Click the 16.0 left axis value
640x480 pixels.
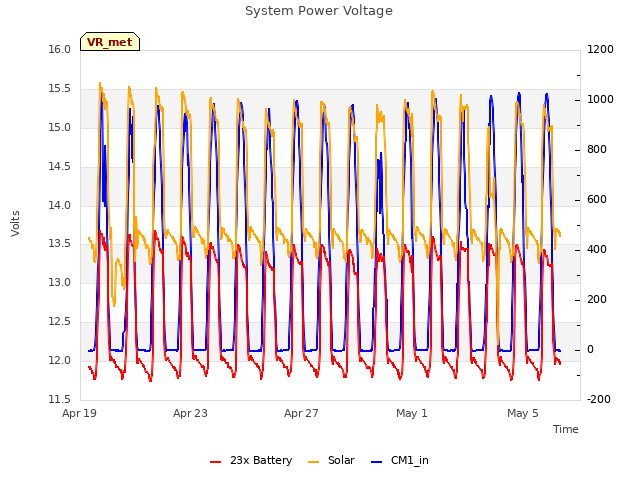tap(60, 49)
